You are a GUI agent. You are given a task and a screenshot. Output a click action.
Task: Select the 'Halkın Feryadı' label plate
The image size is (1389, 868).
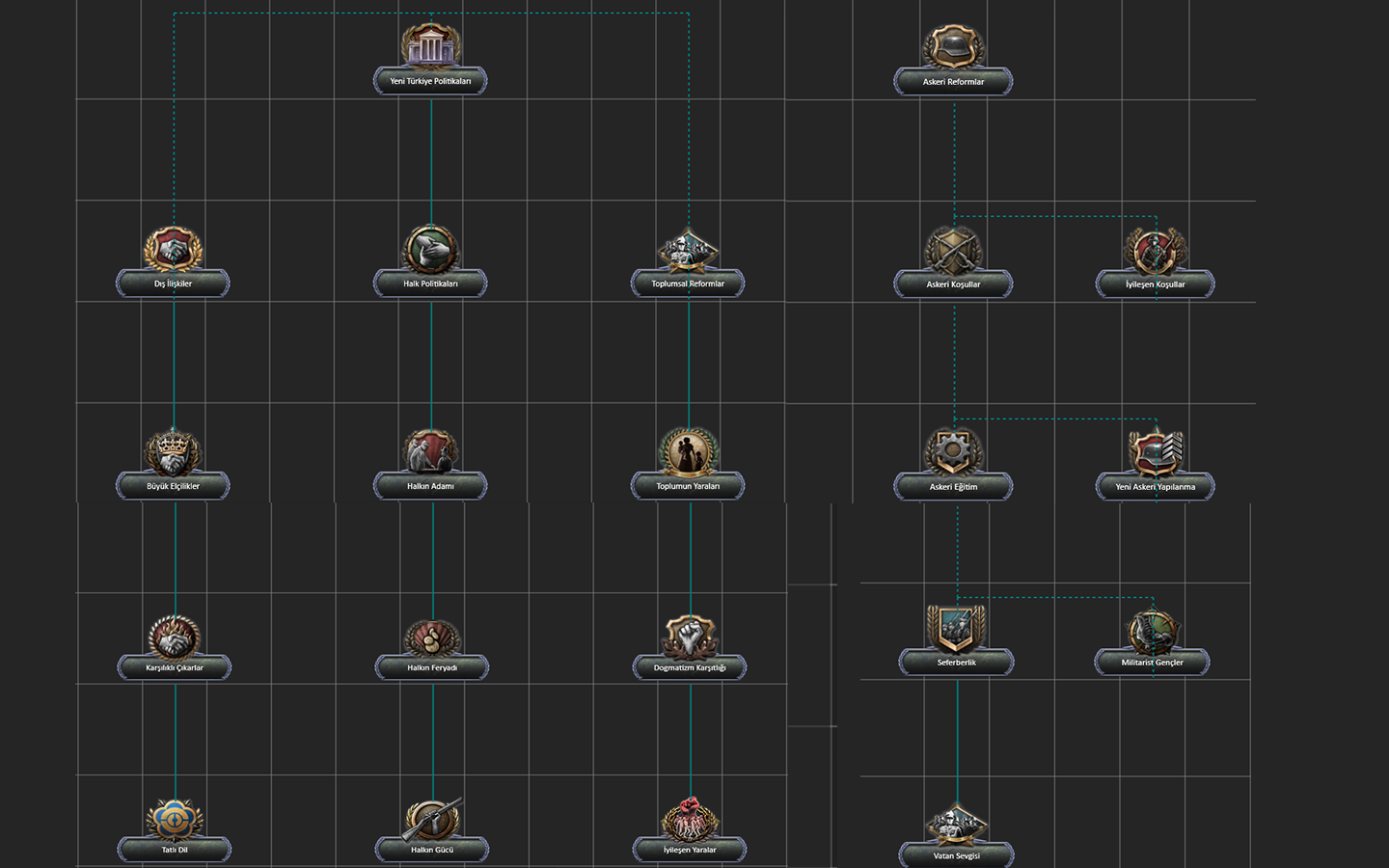(x=432, y=667)
